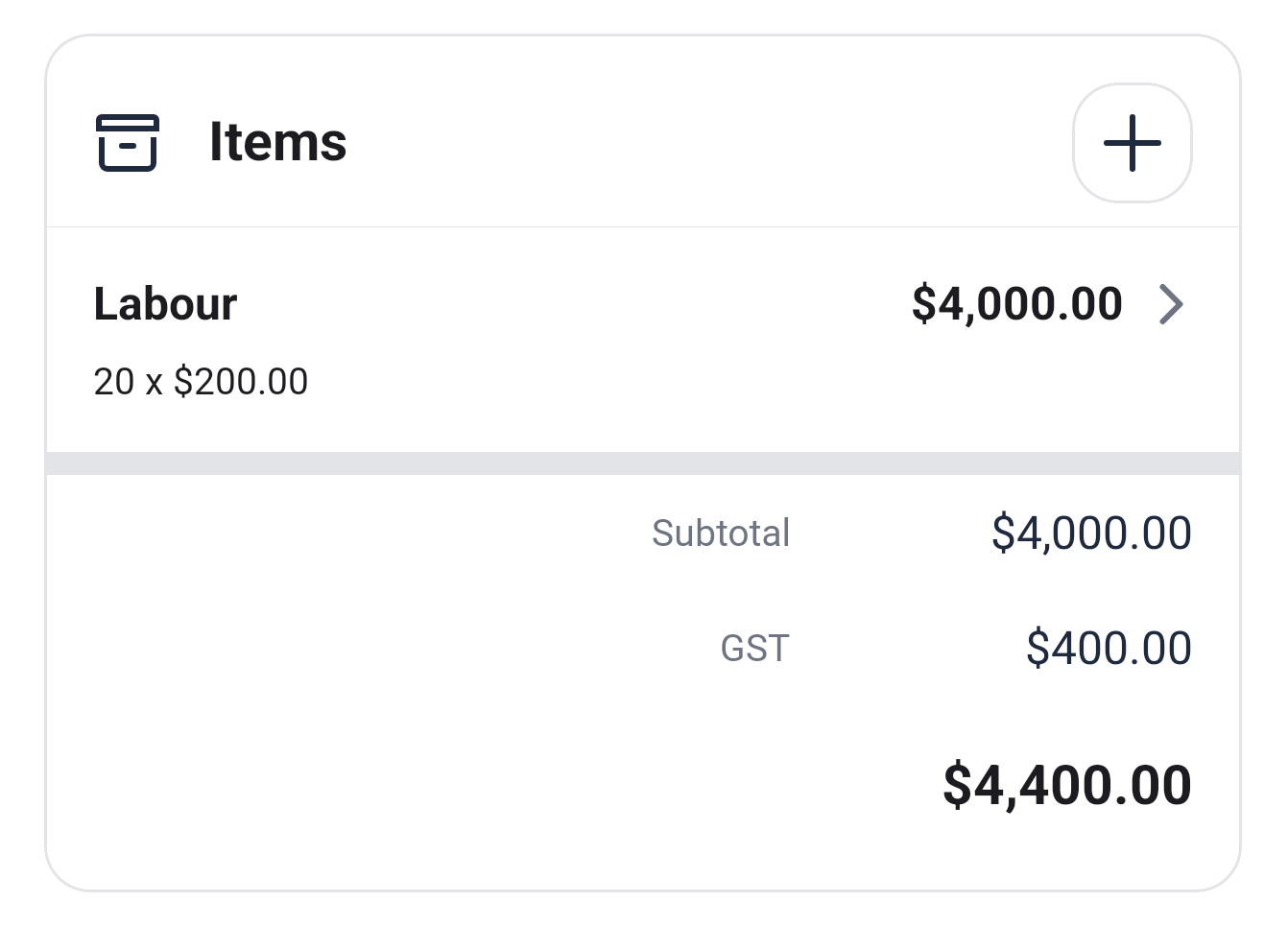Click blank space left of the grand total
The height and width of the screenshot is (925, 1288).
tap(480, 785)
